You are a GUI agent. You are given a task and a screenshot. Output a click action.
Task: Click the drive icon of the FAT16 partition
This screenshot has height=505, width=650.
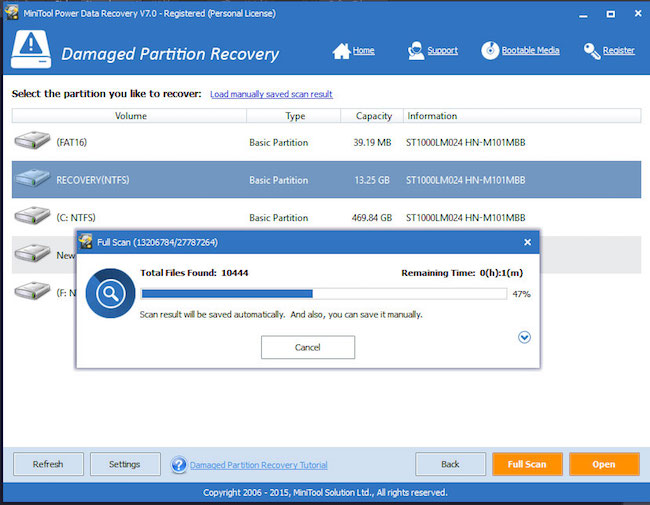(x=32, y=141)
